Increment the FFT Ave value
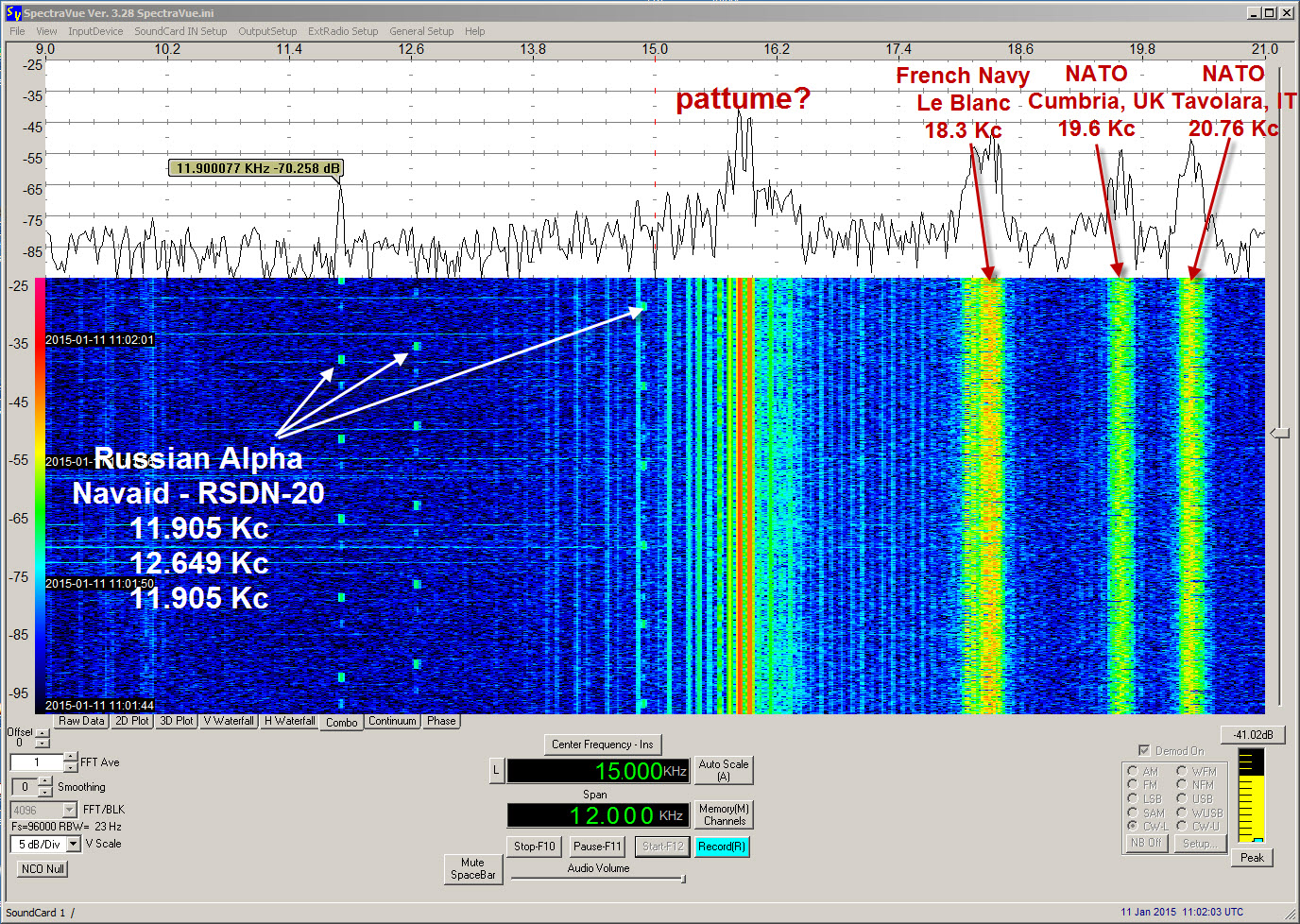 (70, 757)
